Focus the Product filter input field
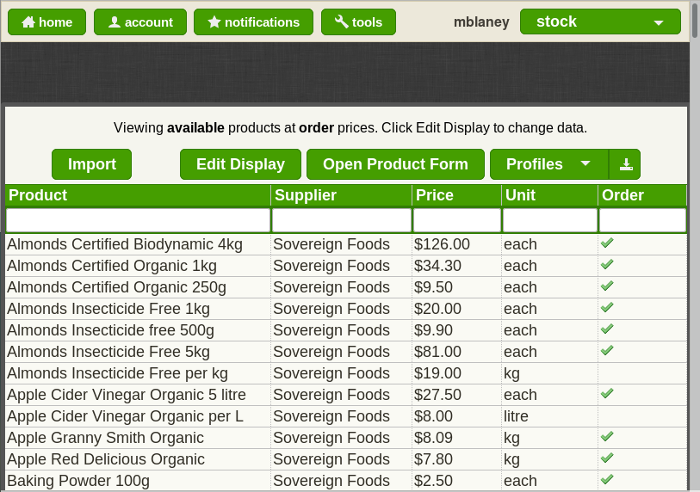 coord(138,220)
